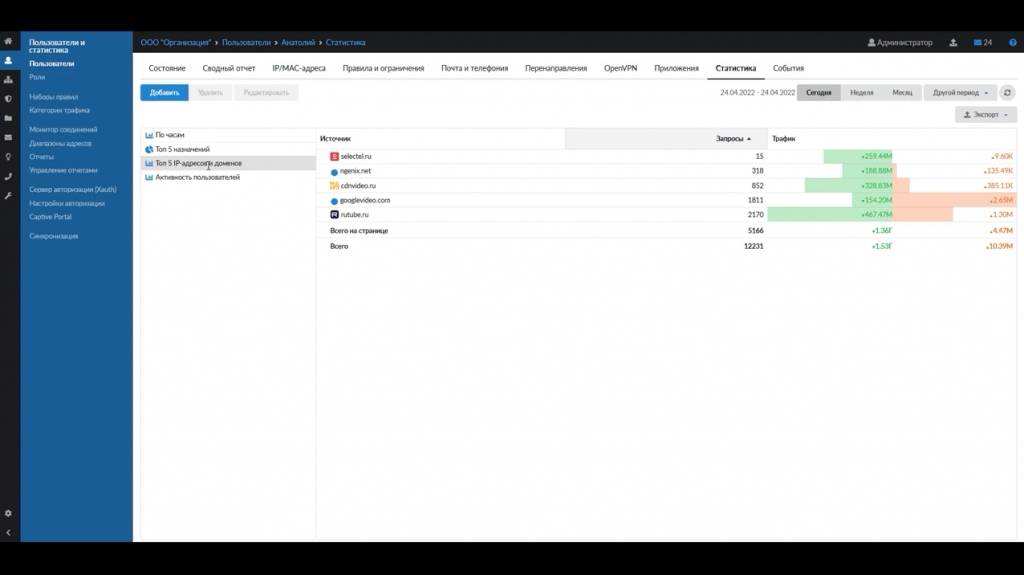Open the Экспорт dropdown
1024x575 pixels.
click(986, 115)
